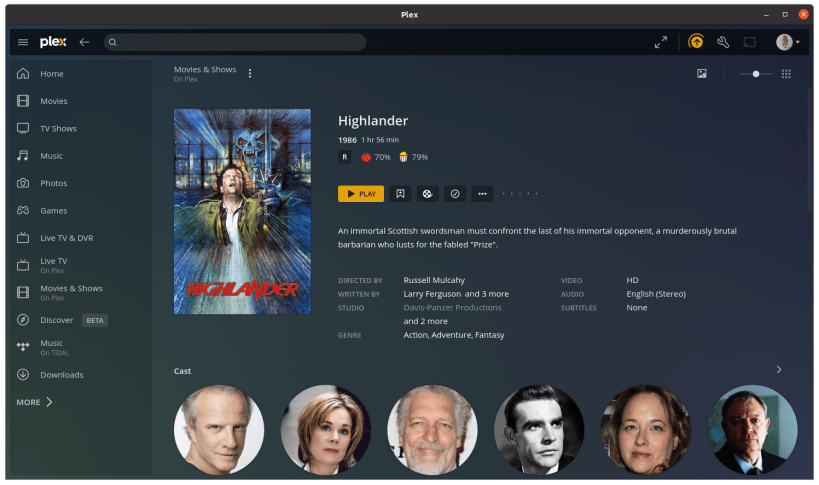Mark Highlander as watched

point(455,194)
